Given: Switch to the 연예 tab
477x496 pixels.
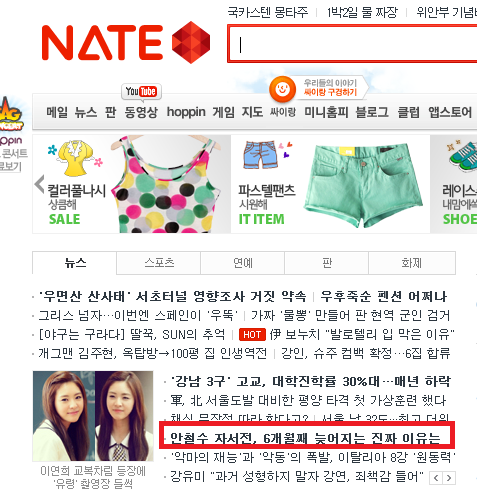Looking at the screenshot, I should [x=243, y=263].
